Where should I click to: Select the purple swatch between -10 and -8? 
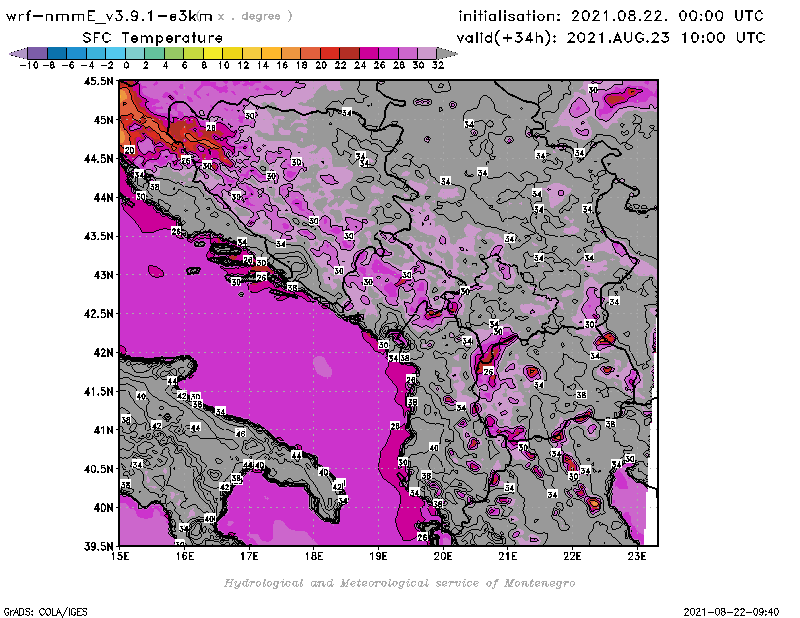pos(37,53)
